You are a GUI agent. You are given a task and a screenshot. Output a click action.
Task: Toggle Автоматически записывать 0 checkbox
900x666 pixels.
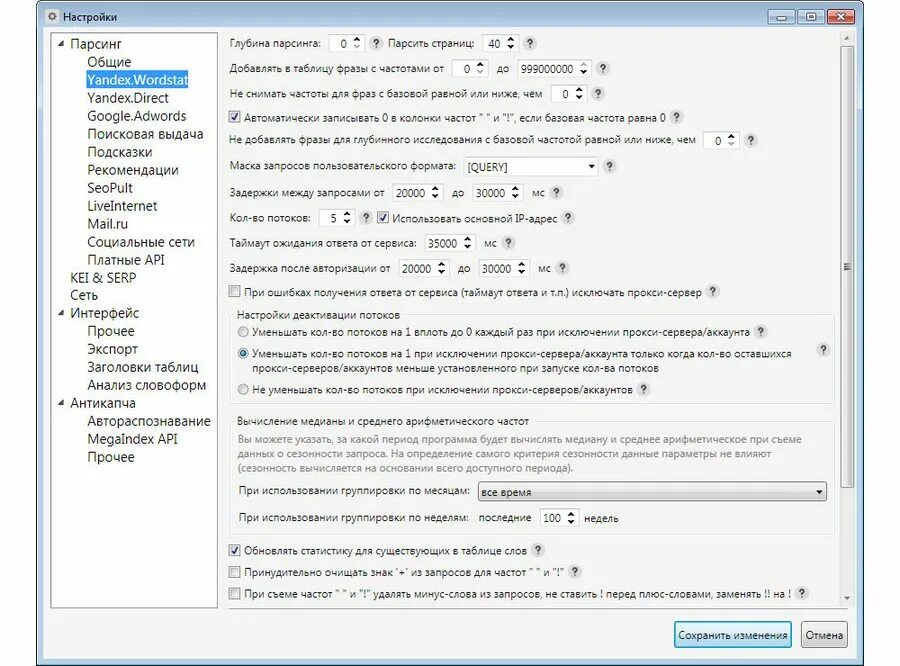pos(234,117)
